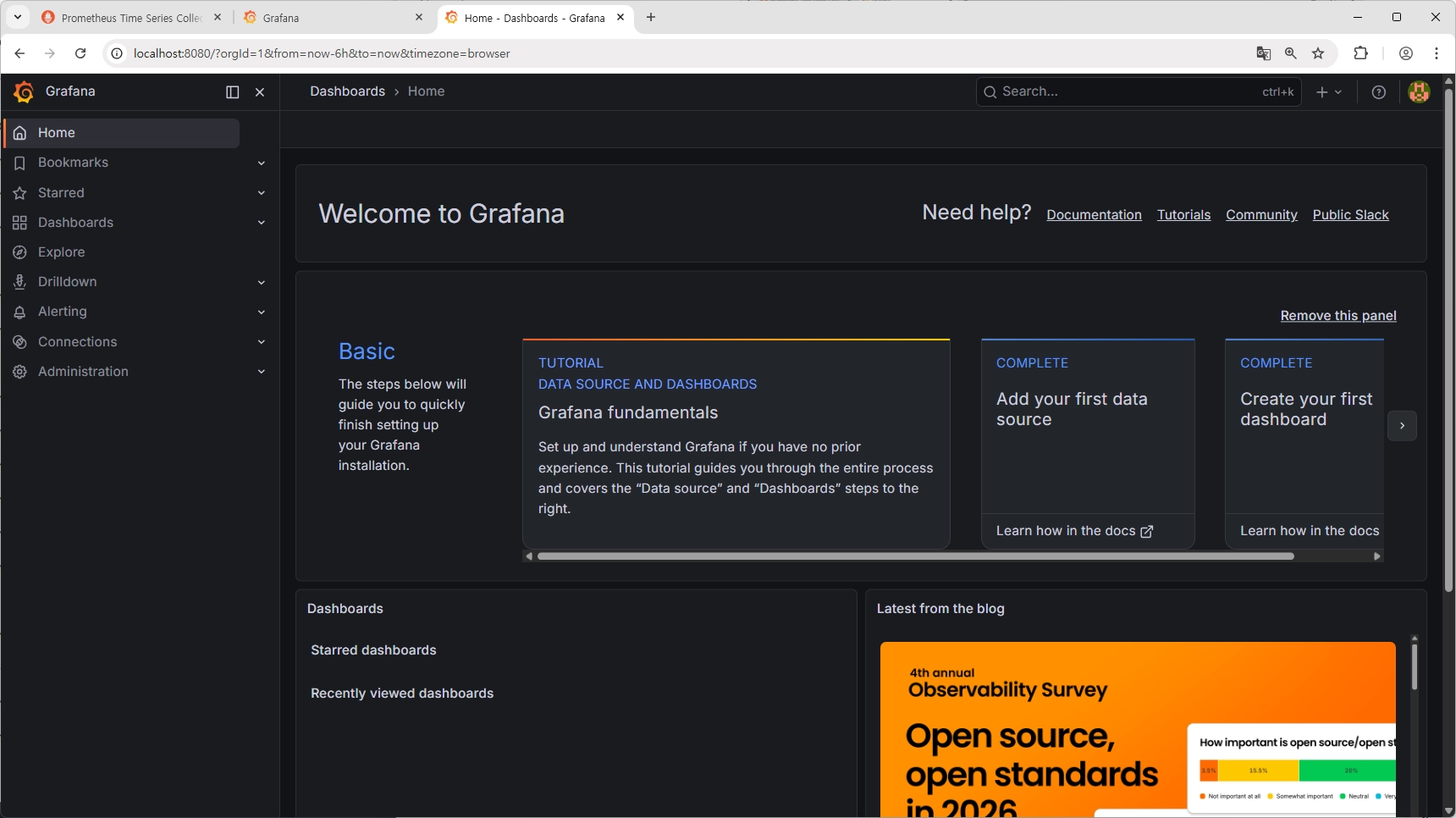Open the user profile avatar
The height and width of the screenshot is (818, 1456).
tap(1419, 91)
